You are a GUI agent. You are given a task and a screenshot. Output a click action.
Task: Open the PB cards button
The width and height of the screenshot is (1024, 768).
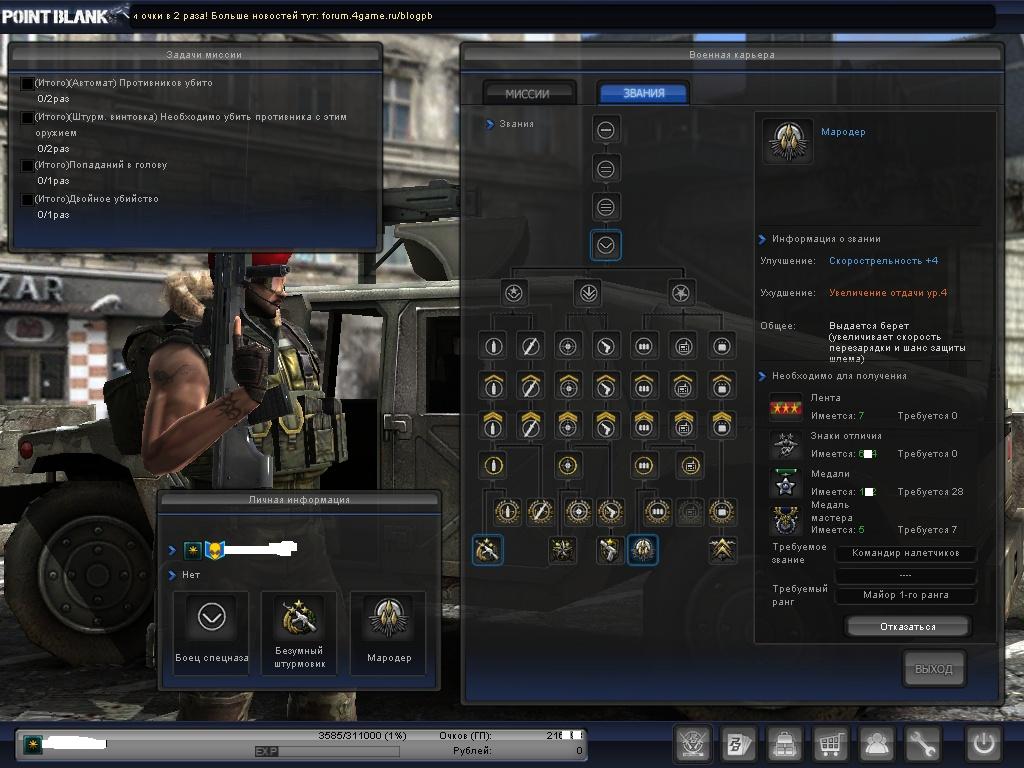click(739, 743)
